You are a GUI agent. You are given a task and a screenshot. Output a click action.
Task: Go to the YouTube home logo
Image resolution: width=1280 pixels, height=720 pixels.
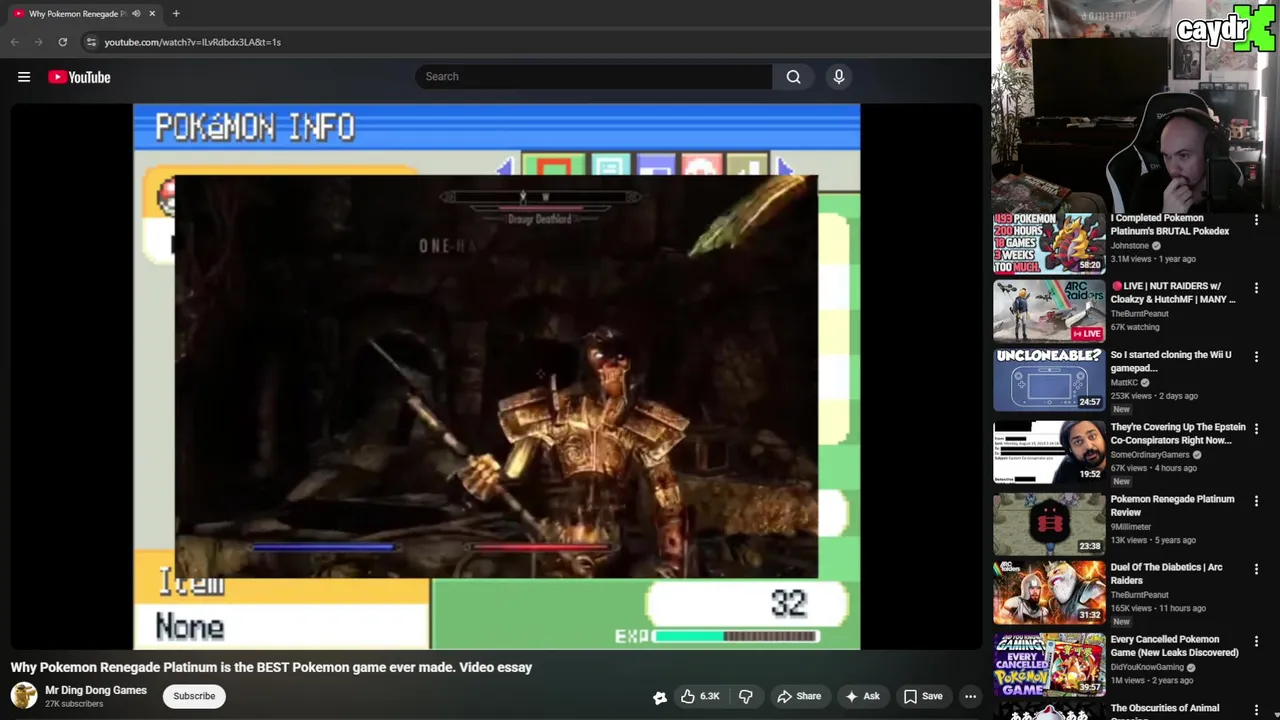79,77
